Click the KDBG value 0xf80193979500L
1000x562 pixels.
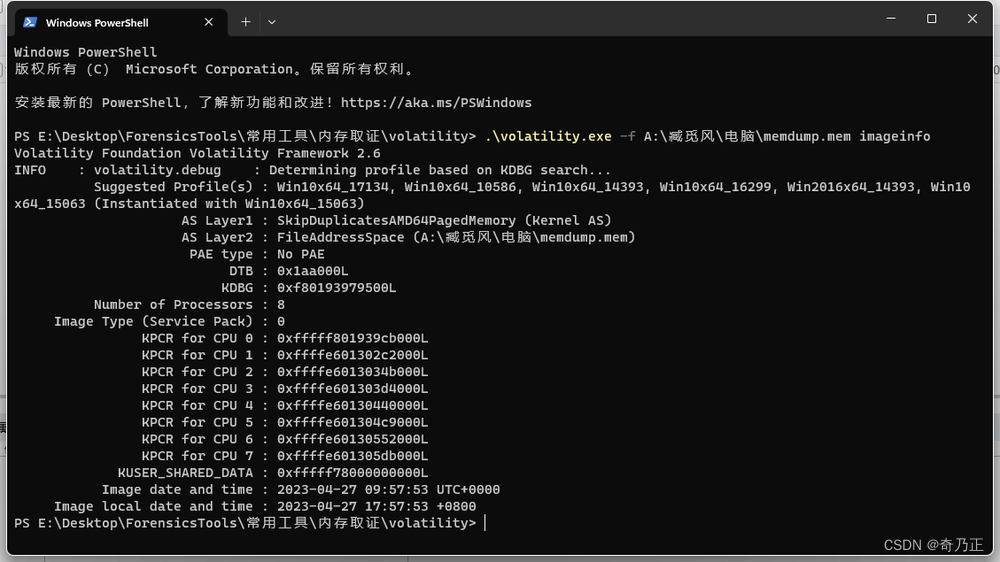click(x=336, y=288)
